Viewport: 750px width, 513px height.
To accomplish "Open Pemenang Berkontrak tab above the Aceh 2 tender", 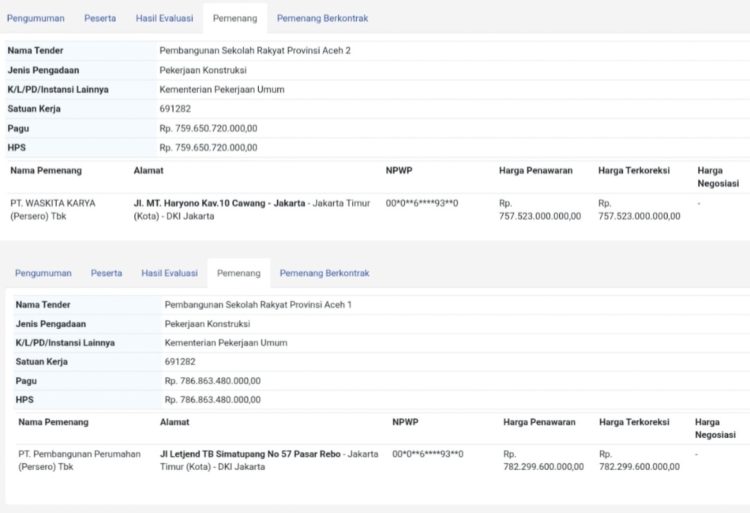I will pos(321,18).
